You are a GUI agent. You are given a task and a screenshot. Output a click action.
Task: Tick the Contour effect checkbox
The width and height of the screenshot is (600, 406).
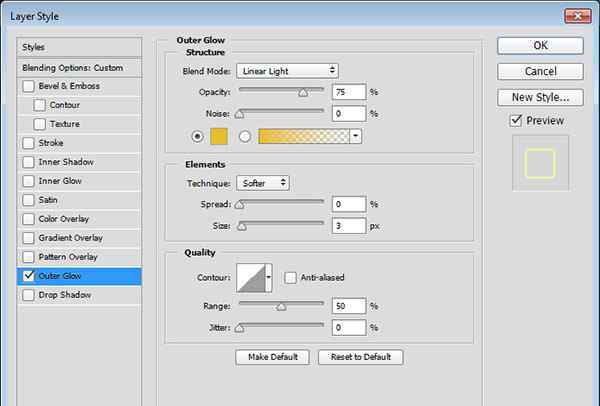tap(39, 105)
